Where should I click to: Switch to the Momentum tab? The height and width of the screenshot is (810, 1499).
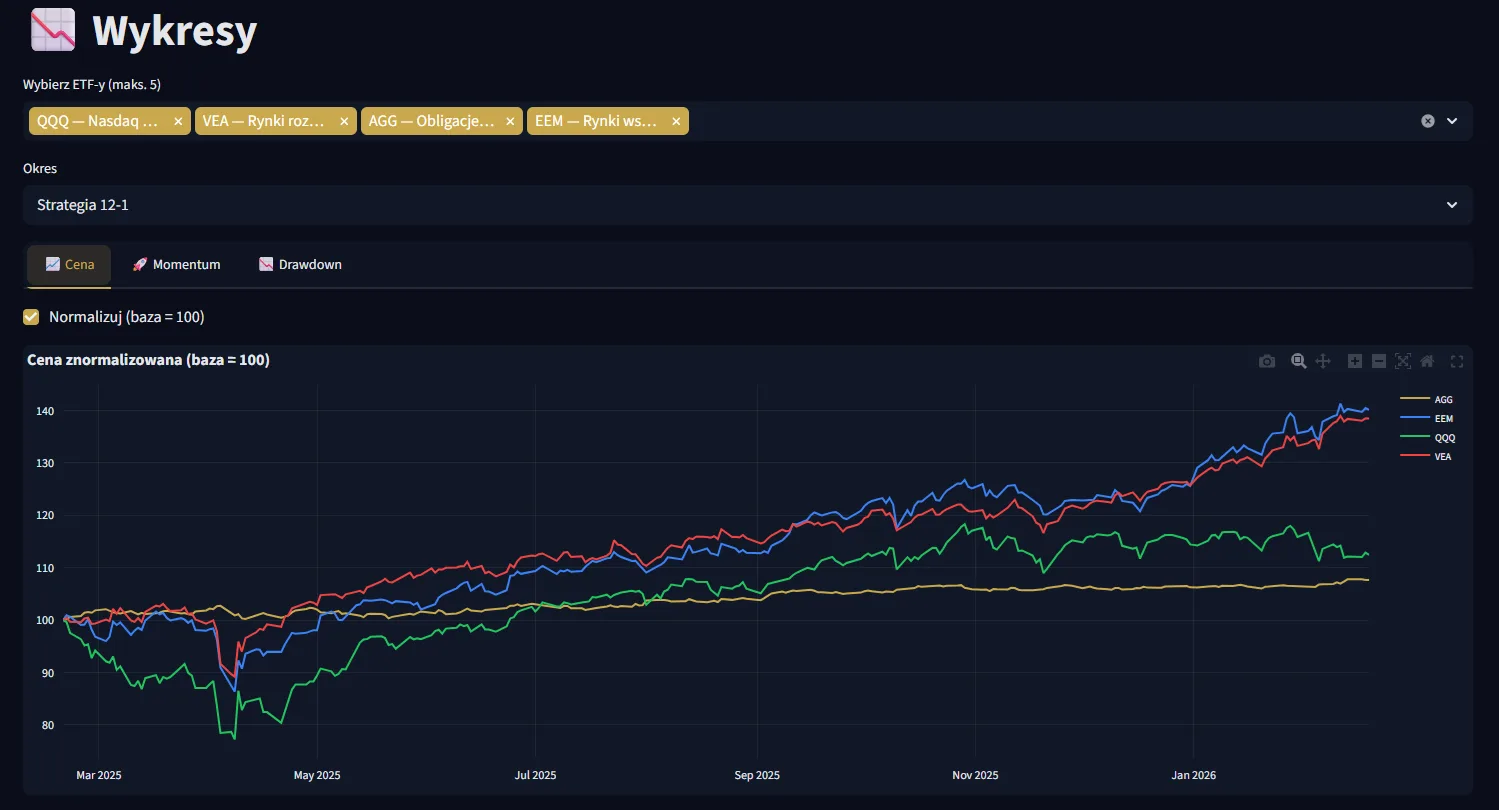coord(176,265)
